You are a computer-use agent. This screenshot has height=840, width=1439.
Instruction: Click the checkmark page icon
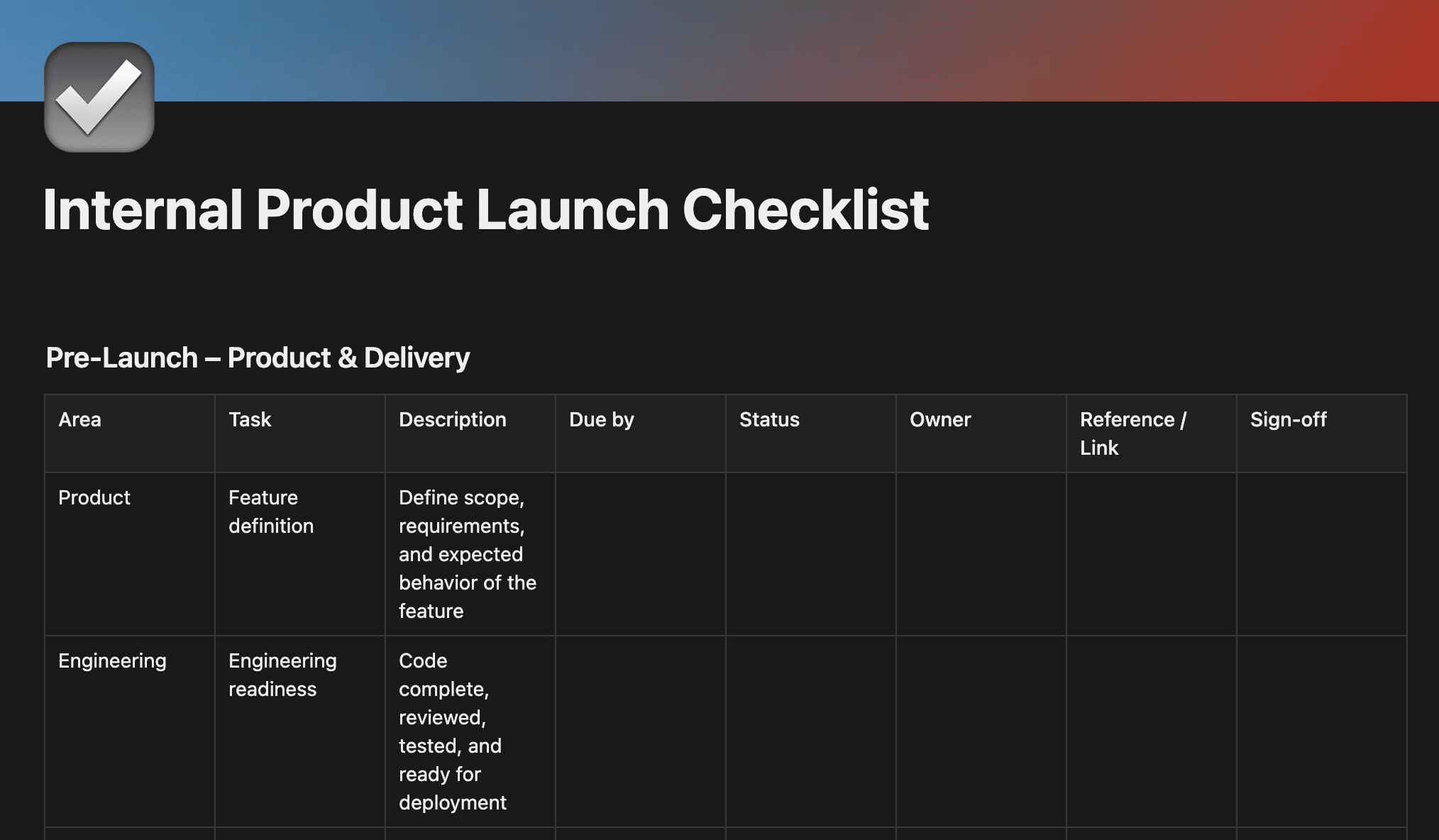[99, 97]
